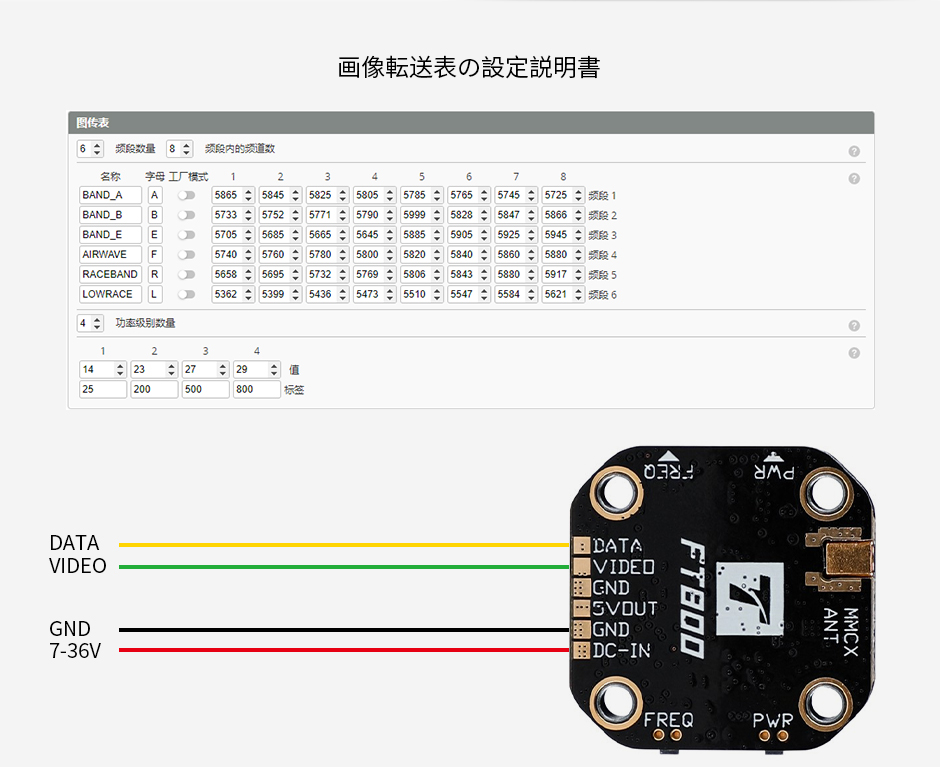Toggle factory mode for LOWRACE
This screenshot has width=940, height=767.
(186, 294)
